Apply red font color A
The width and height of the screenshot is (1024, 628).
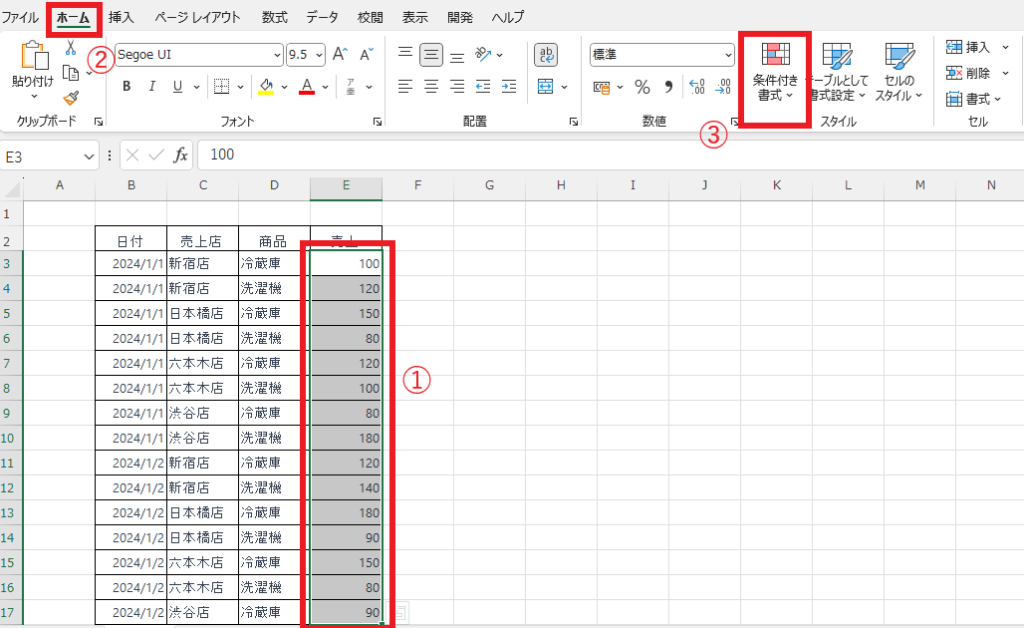pos(307,86)
